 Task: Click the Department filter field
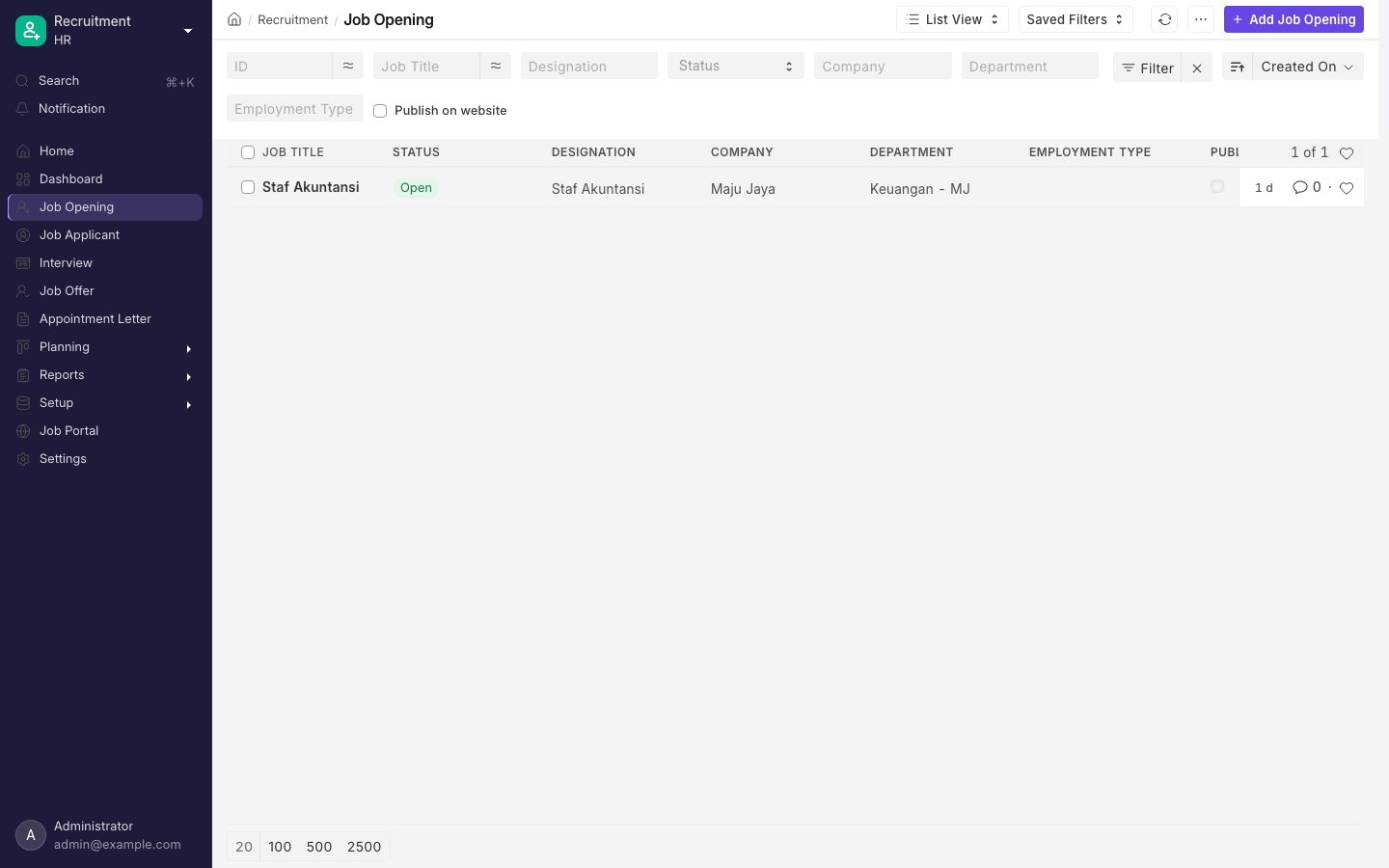pos(1030,66)
